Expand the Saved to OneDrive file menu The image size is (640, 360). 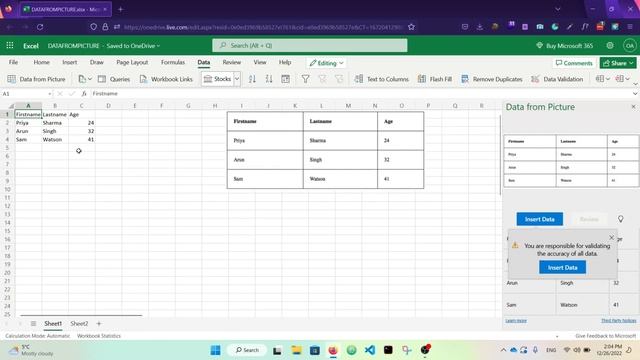coord(133,46)
